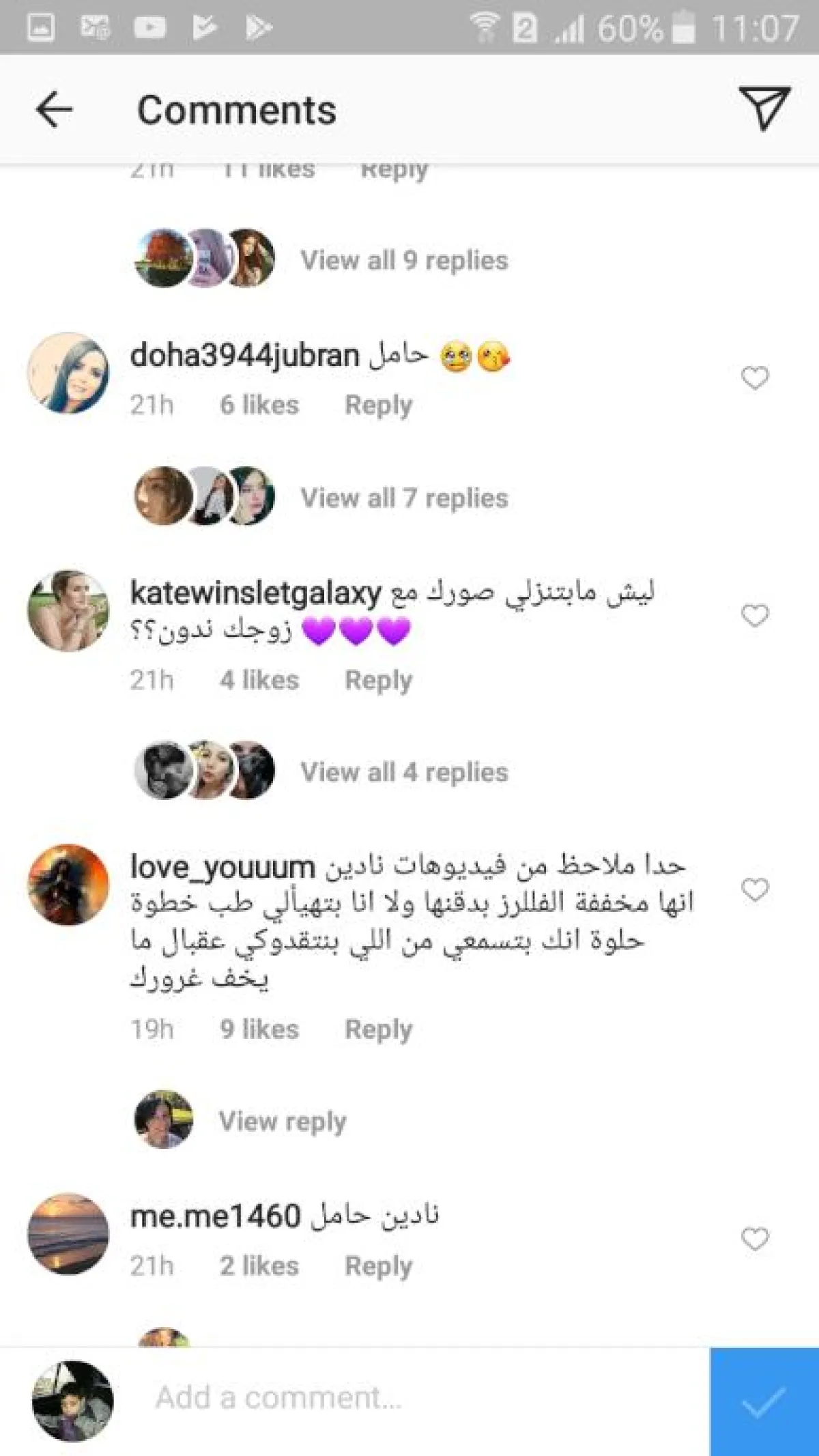This screenshot has height=1456, width=819.
Task: Reply to doha3944jubran's comment
Action: click(379, 405)
